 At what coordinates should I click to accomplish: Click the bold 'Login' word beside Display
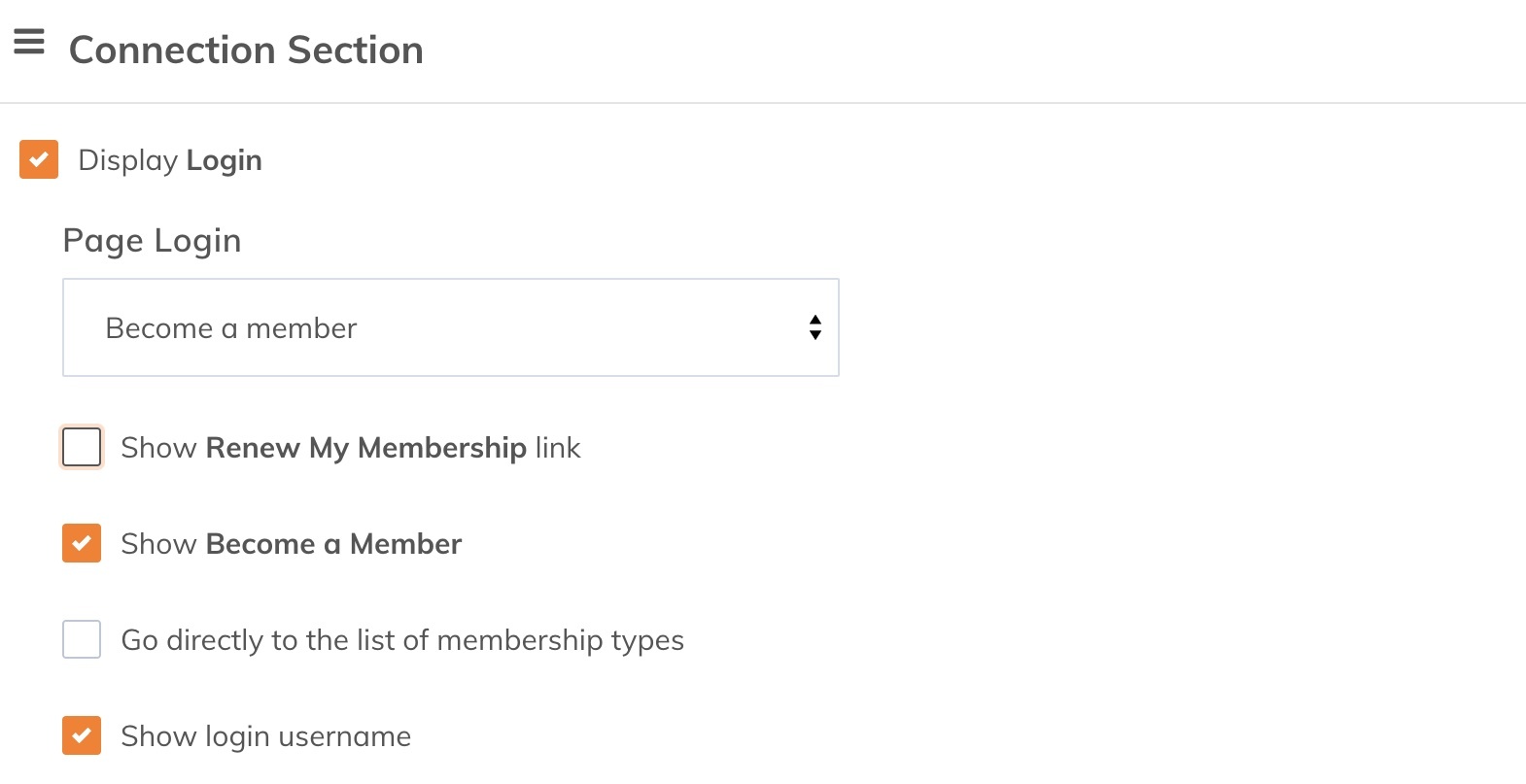224,160
